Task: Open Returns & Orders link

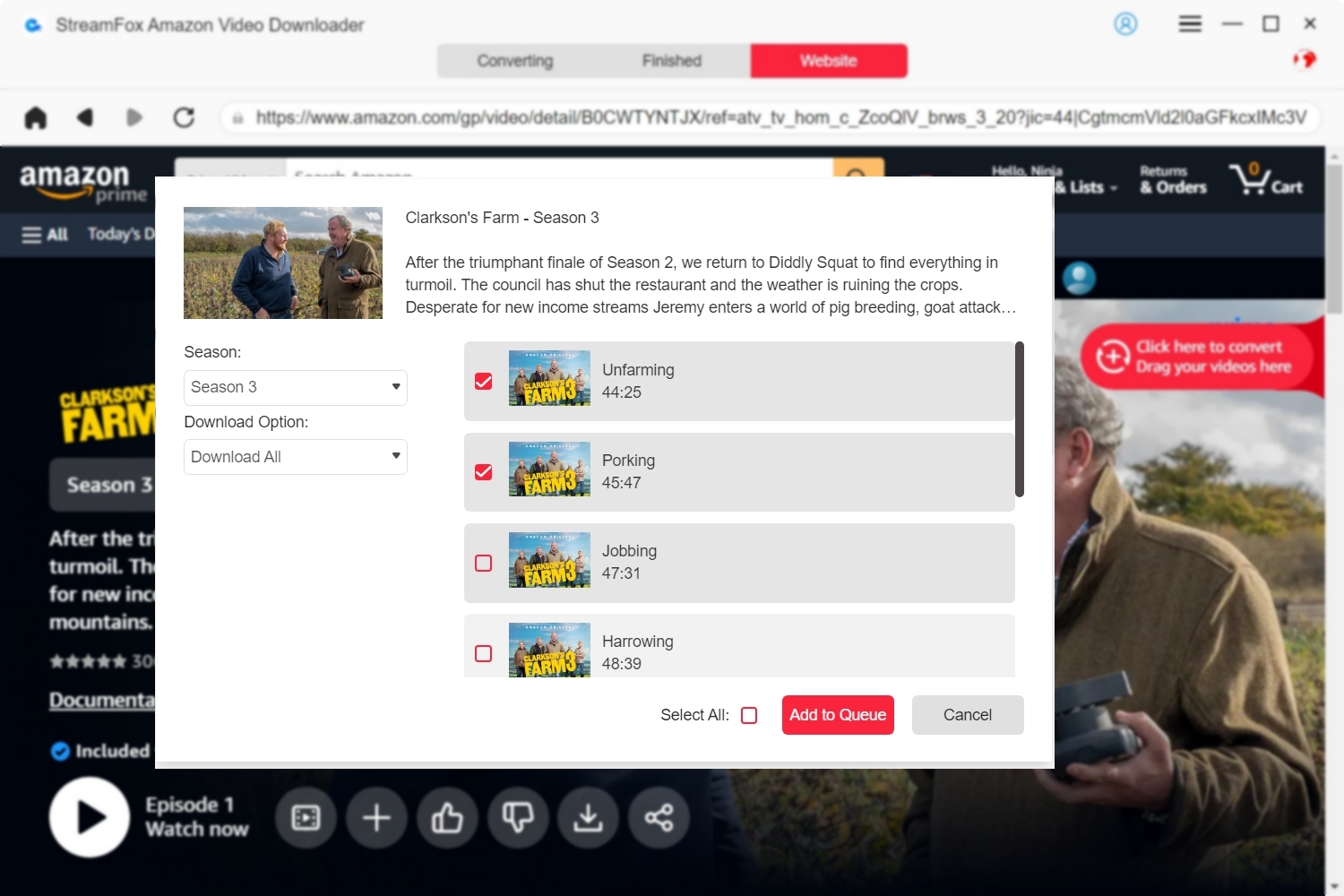Action: coord(1173,179)
